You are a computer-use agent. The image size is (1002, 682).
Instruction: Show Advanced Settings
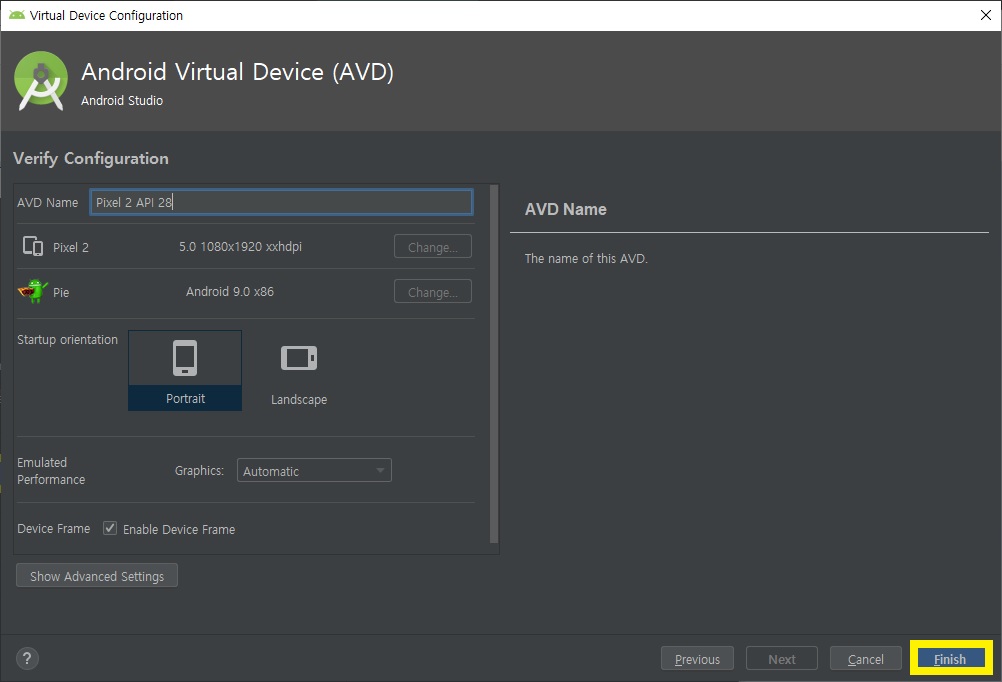click(96, 575)
